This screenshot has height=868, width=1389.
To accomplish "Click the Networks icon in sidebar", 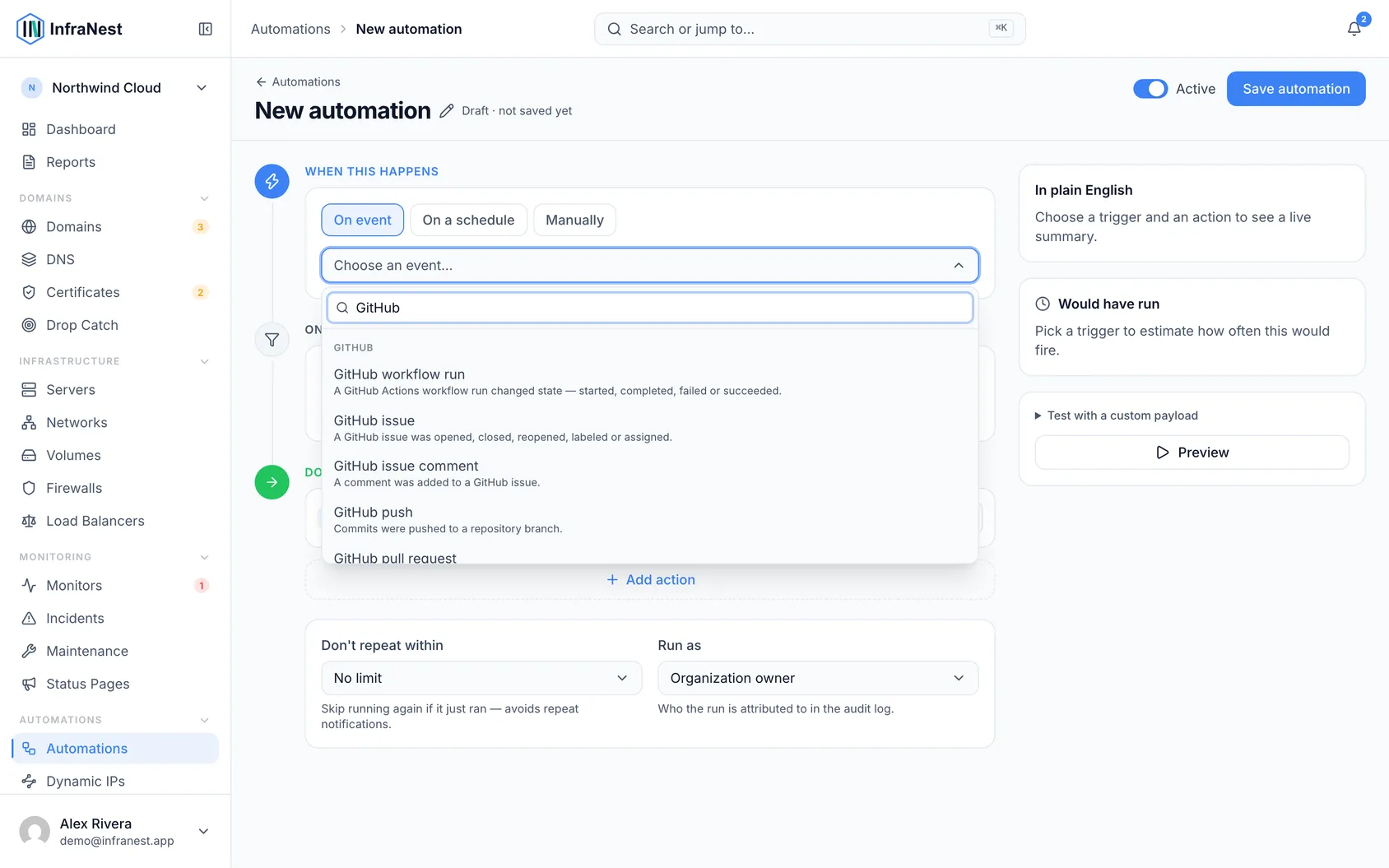I will (x=29, y=422).
